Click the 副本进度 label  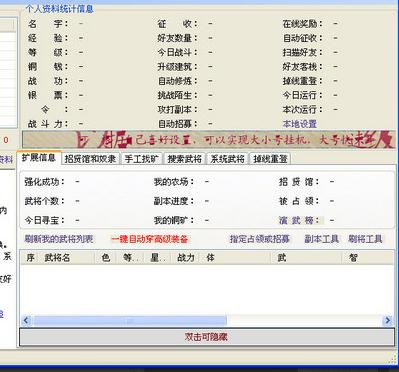173,201
